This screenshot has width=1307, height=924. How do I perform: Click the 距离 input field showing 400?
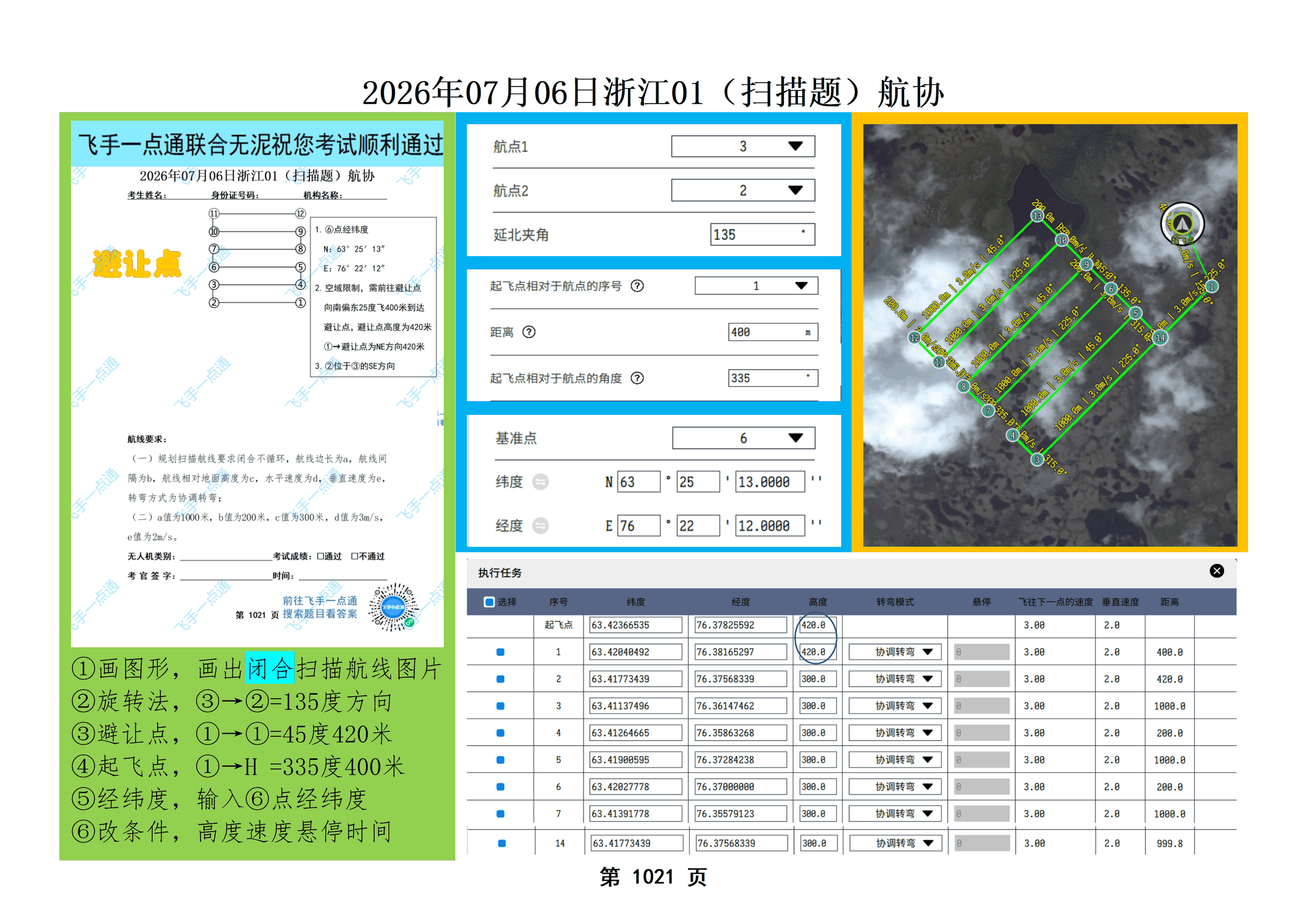773,332
